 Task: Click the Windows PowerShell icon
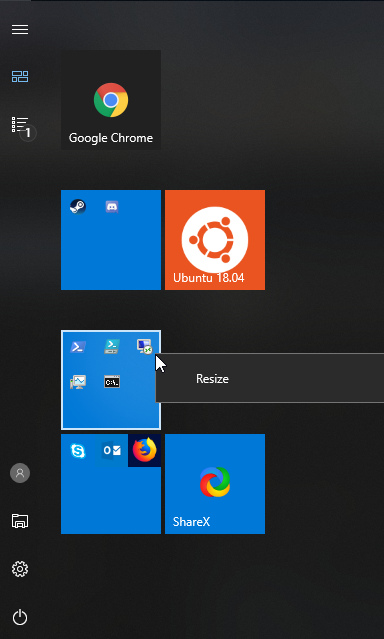(x=77, y=347)
